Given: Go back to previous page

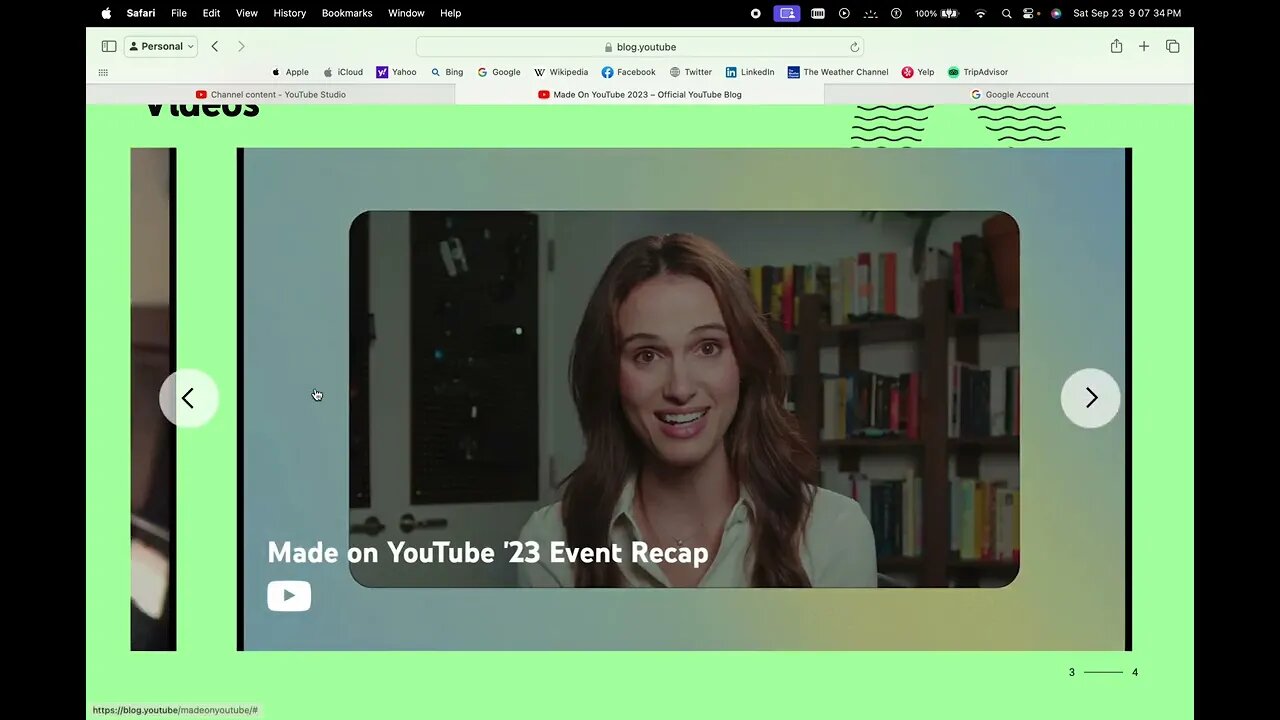Looking at the screenshot, I should (x=214, y=46).
